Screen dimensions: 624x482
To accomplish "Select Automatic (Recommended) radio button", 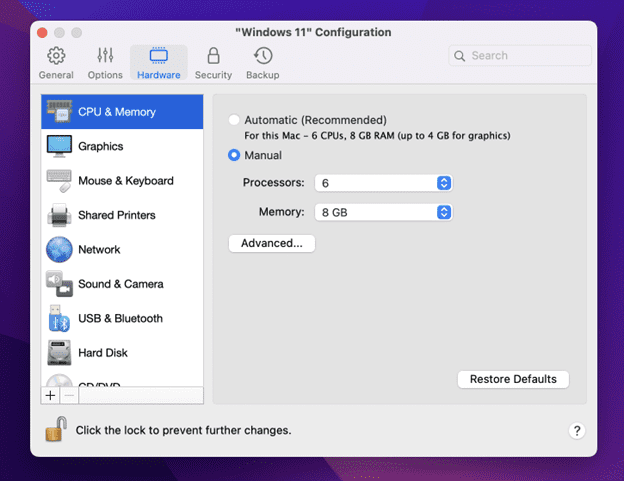I will [234, 121].
